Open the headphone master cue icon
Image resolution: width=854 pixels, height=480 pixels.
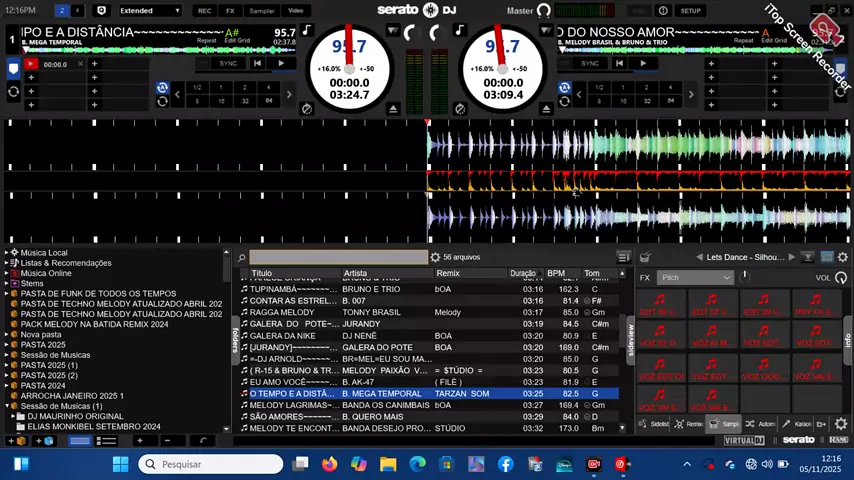pos(544,10)
